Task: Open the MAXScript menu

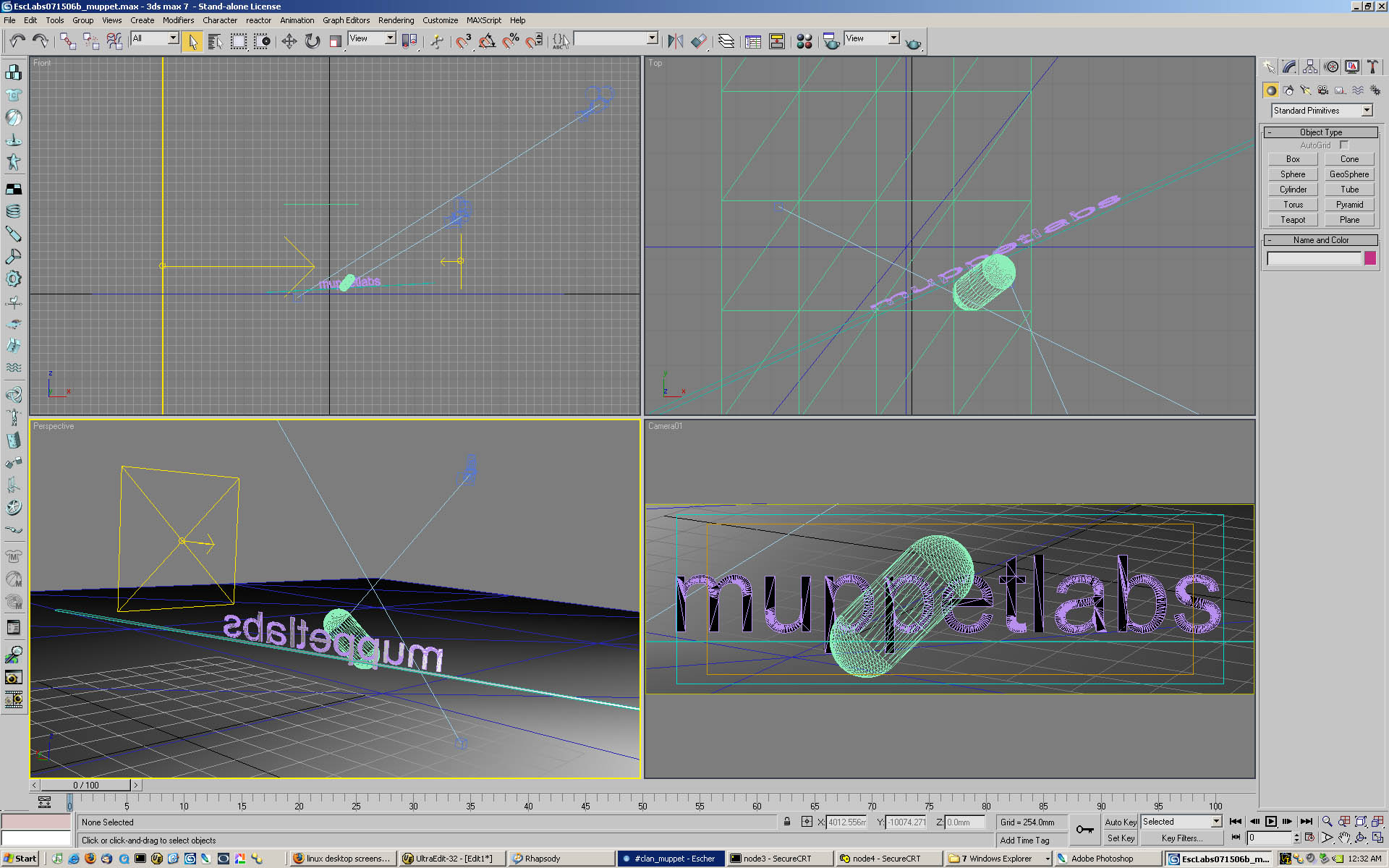Action: (x=483, y=20)
